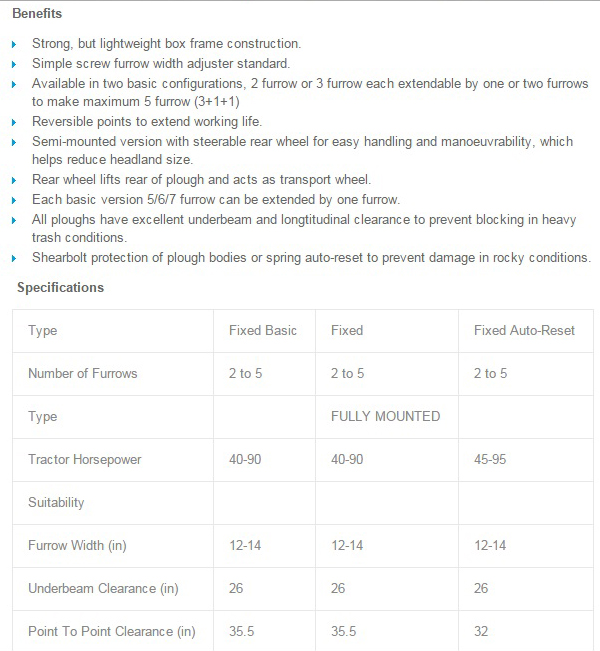This screenshot has height=651, width=600.
Task: Click the bullet arrow beside "Strong, but lightweight"
Action: 13,45
